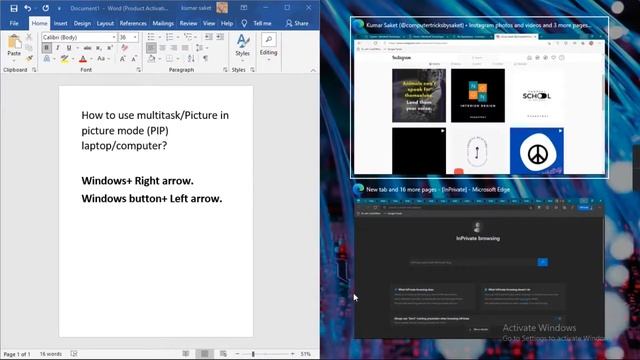
Task: Switch to the Layout tab
Action: (105, 23)
